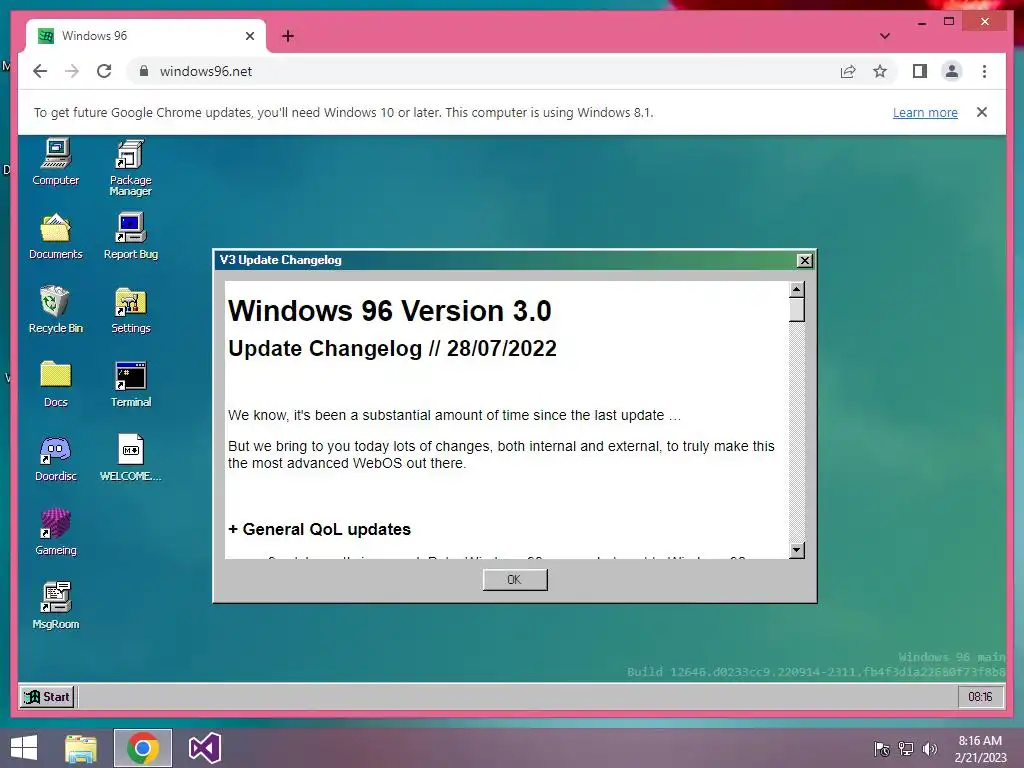
Task: Close the Windows 96 browser tab
Action: tap(249, 36)
